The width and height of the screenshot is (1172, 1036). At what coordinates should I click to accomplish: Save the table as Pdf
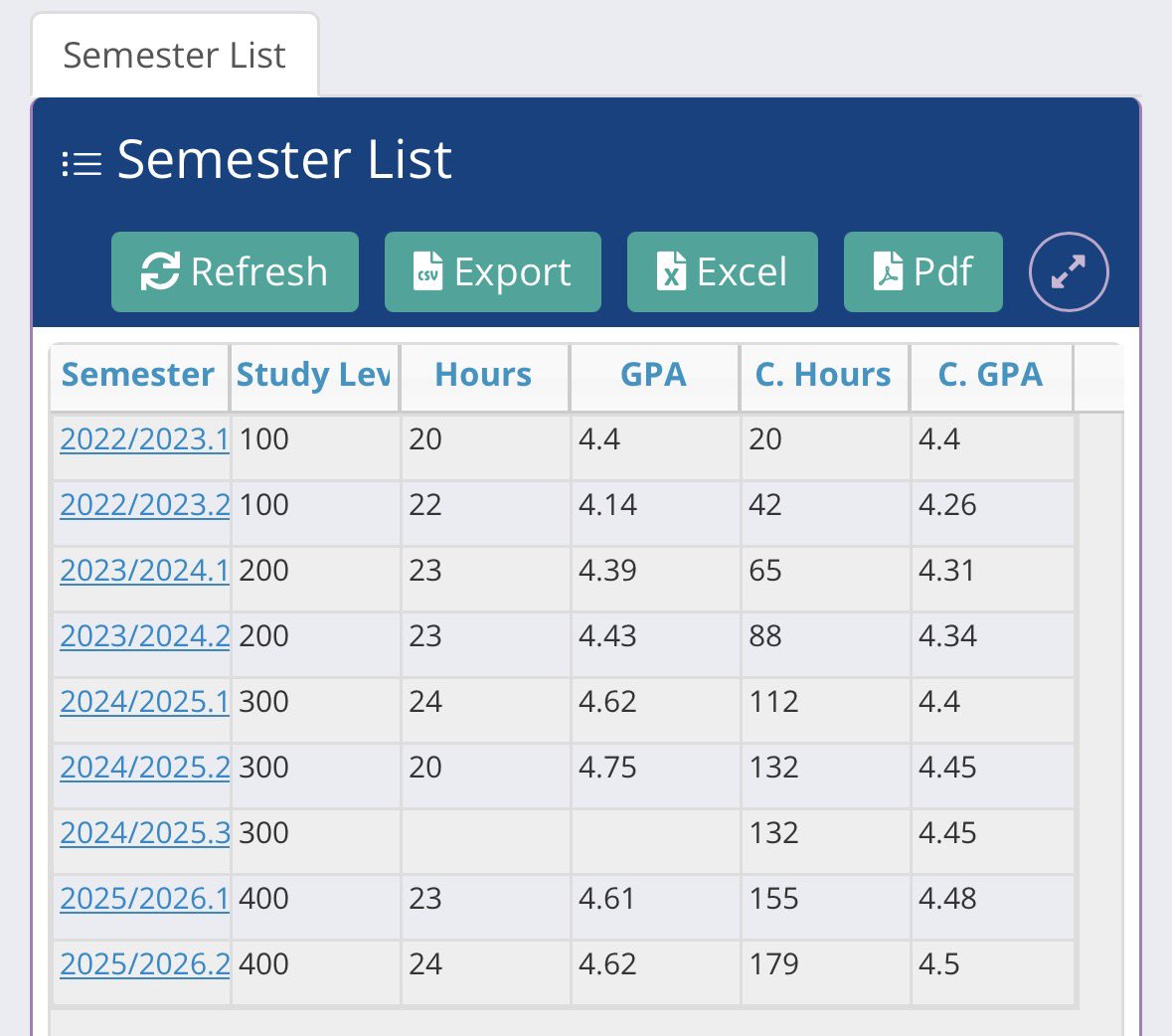pos(923,271)
